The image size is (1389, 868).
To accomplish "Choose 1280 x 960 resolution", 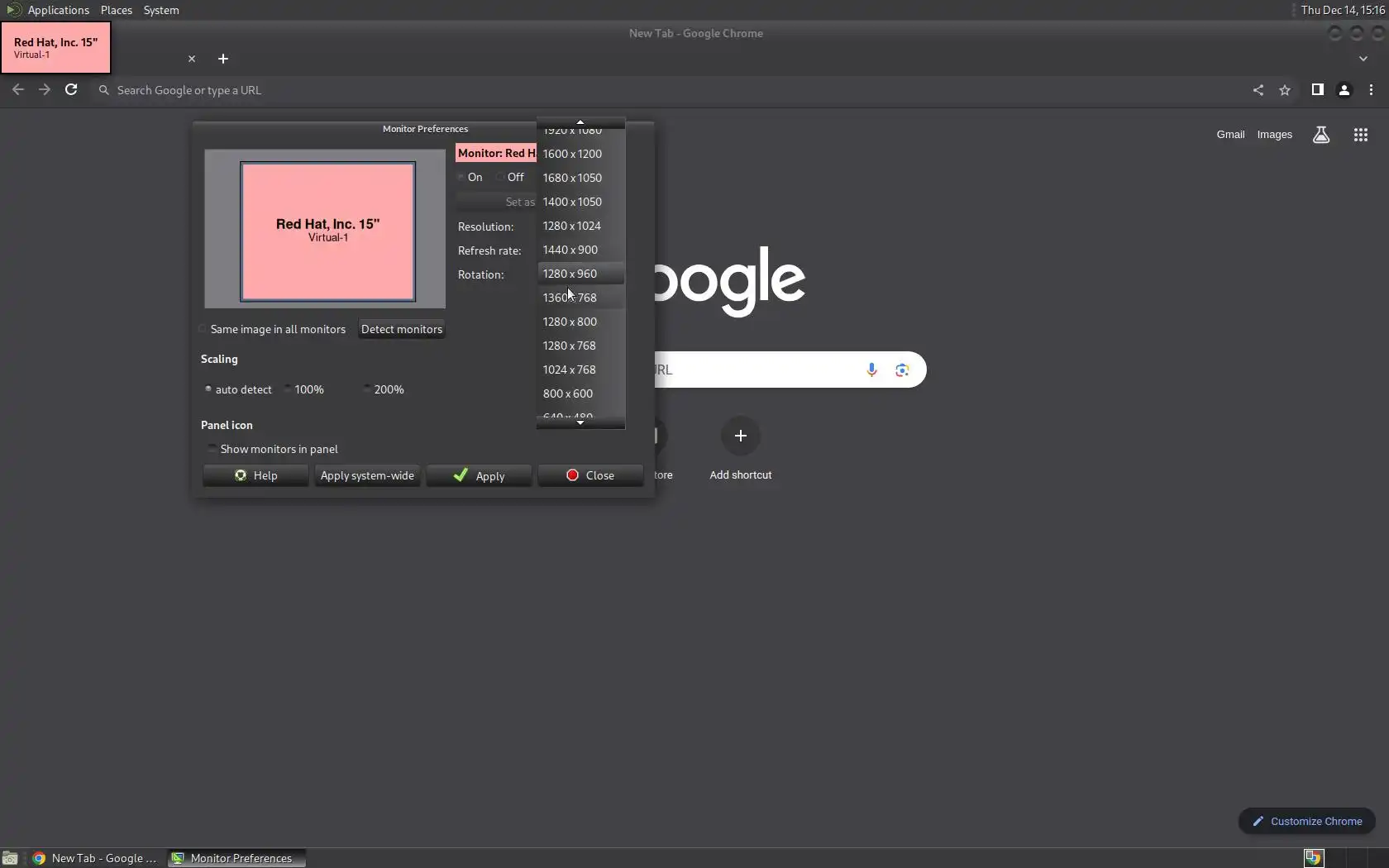I will coord(580,274).
